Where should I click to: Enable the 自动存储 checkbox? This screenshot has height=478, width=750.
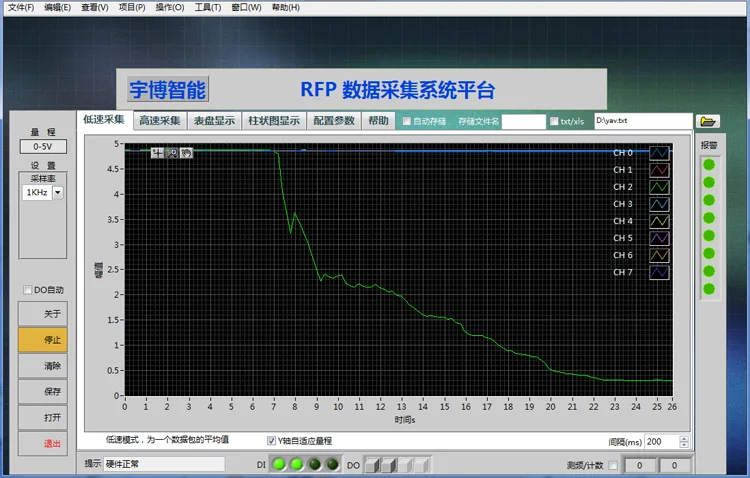407,122
